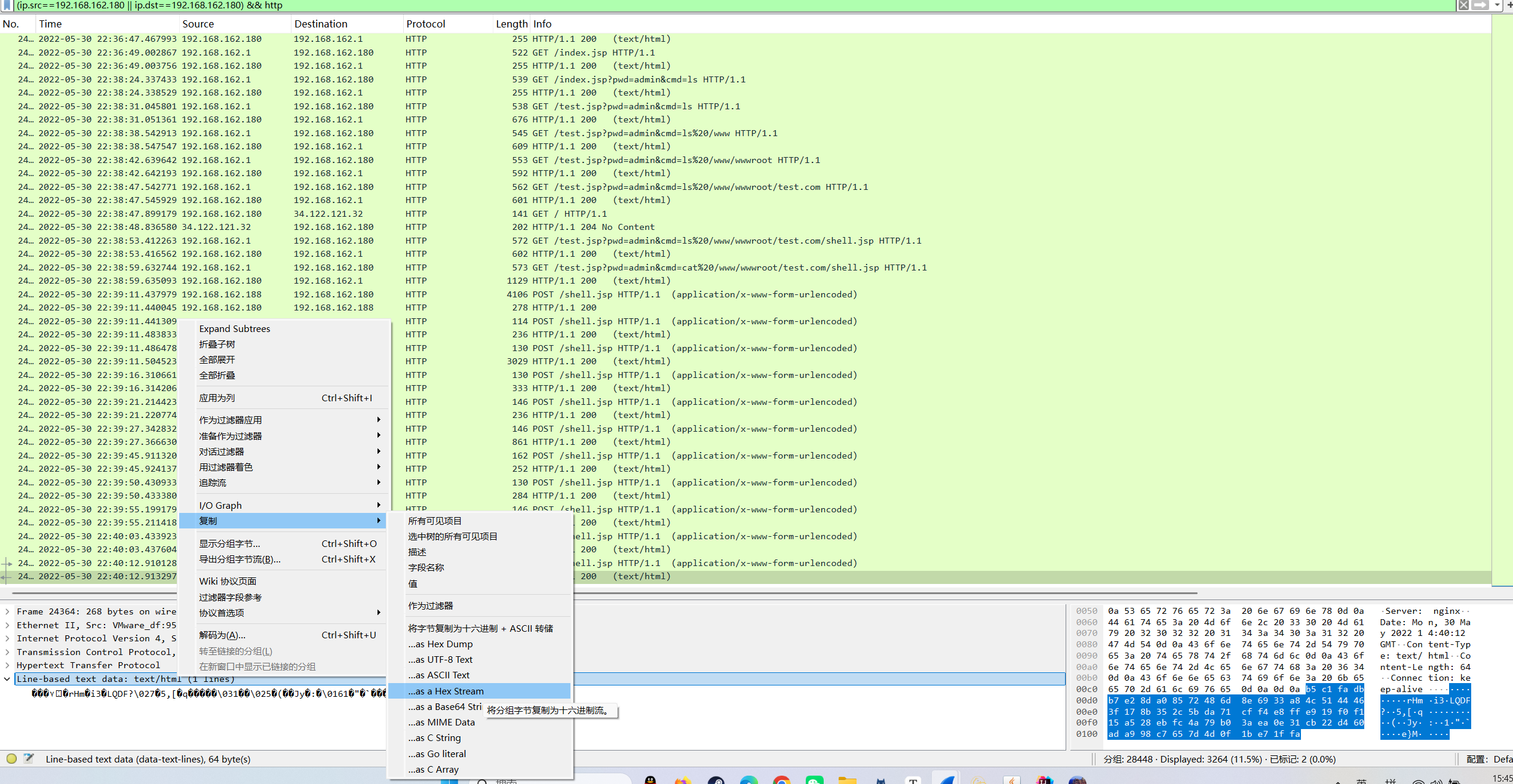The image size is (1513, 784).
Task: Choose 将字节复制为十六进制 + ASCII 转储
Action: click(480, 628)
